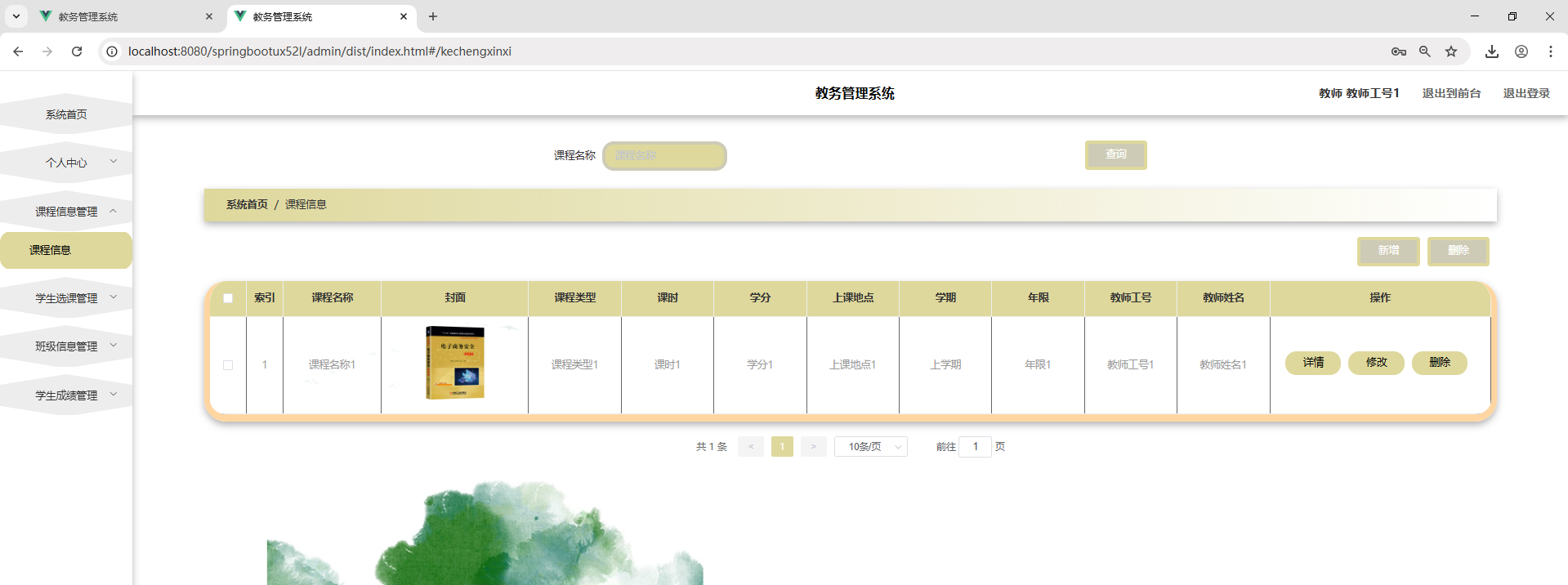Viewport: 1568px width, 585px height.
Task: Select the second 教务管理系统 browser tab
Action: [x=320, y=16]
